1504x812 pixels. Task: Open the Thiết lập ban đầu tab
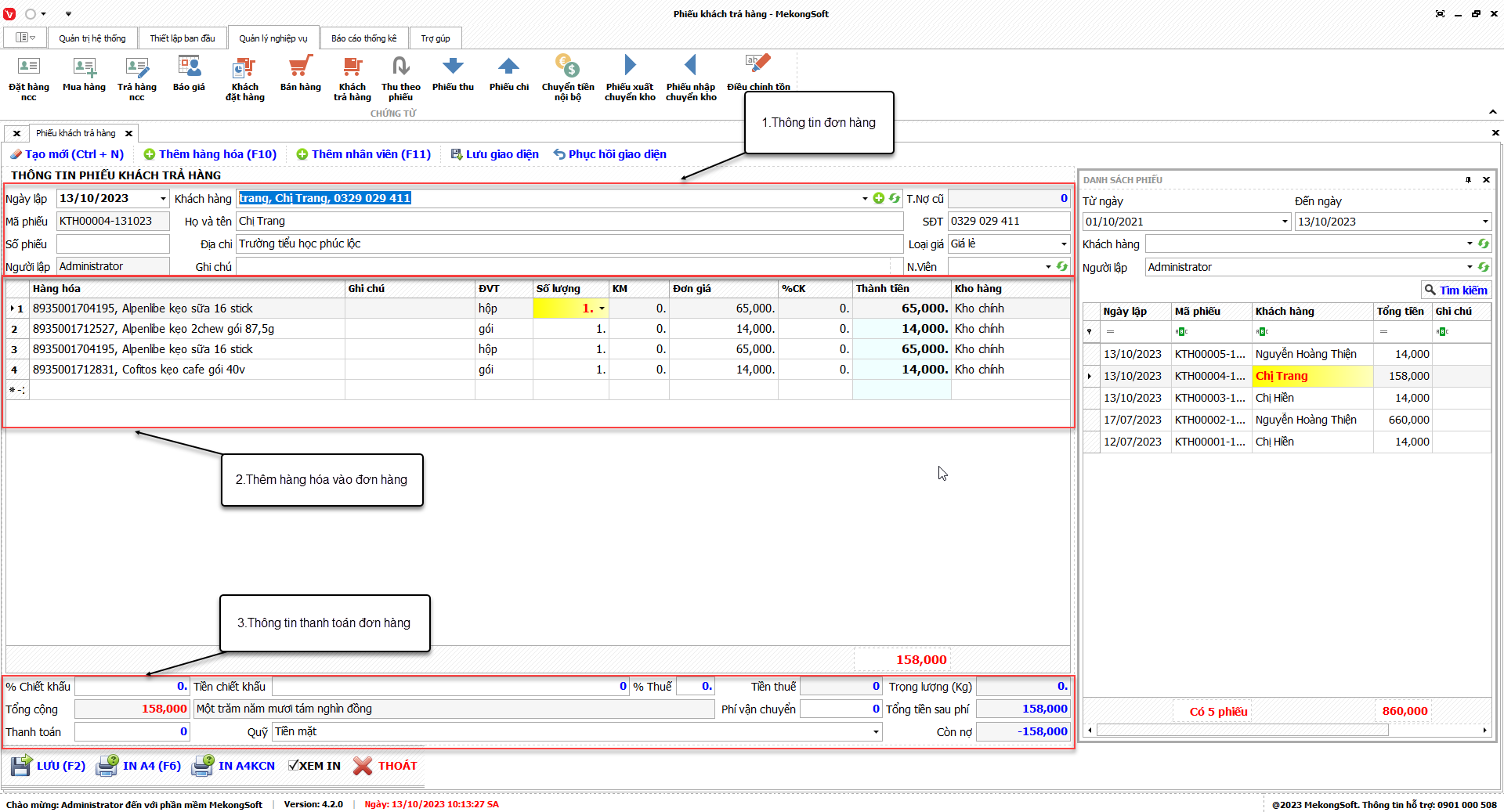click(x=182, y=38)
